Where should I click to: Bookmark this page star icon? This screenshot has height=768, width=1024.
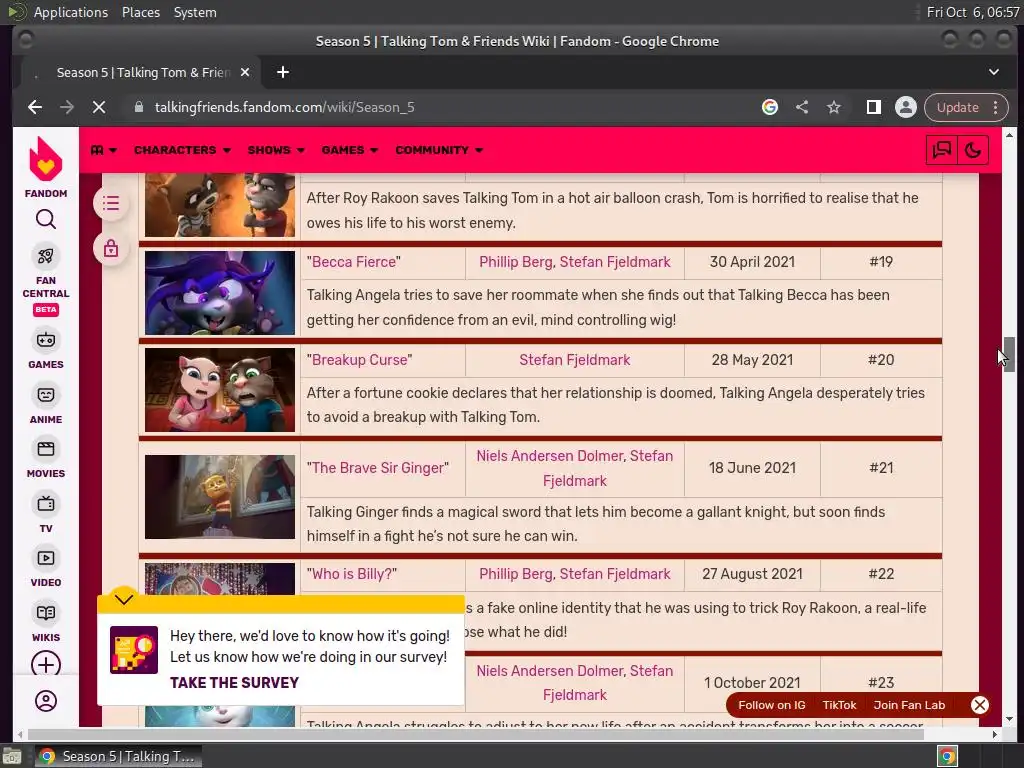click(834, 107)
